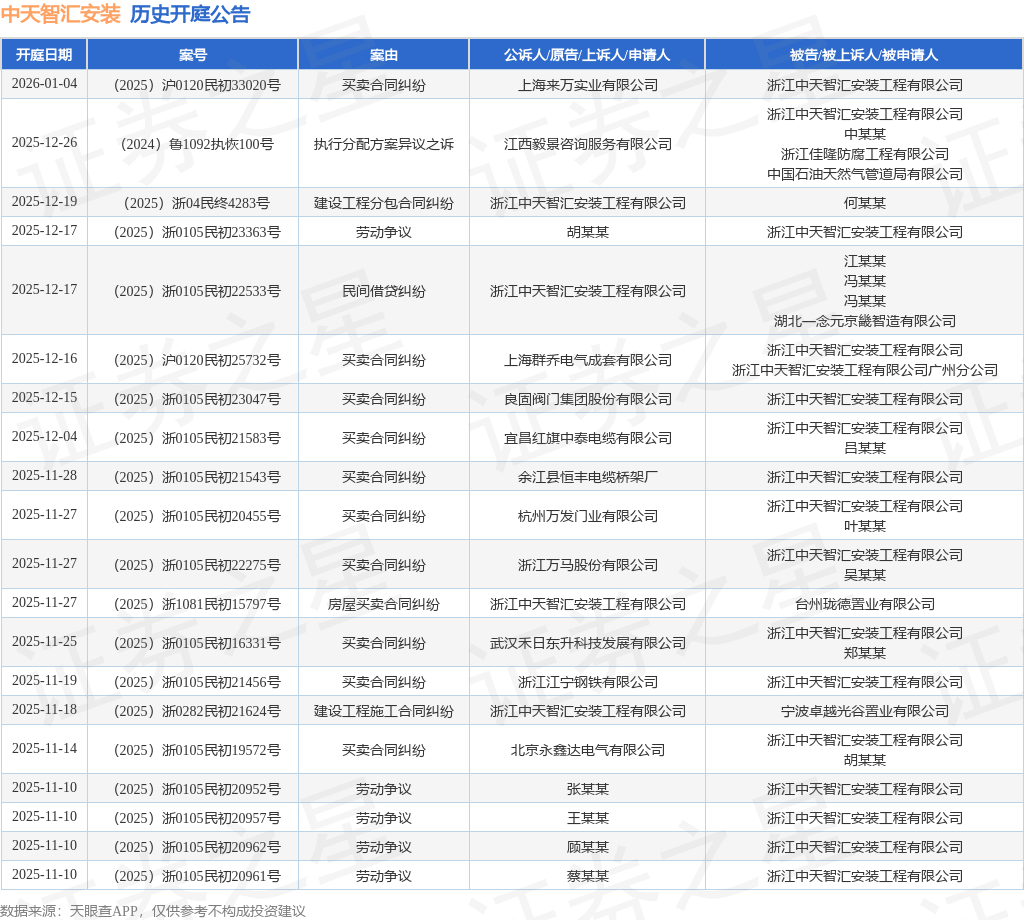Click the 被告/被上诉人/被申请人 column header
The width and height of the screenshot is (1024, 920).
coord(864,55)
